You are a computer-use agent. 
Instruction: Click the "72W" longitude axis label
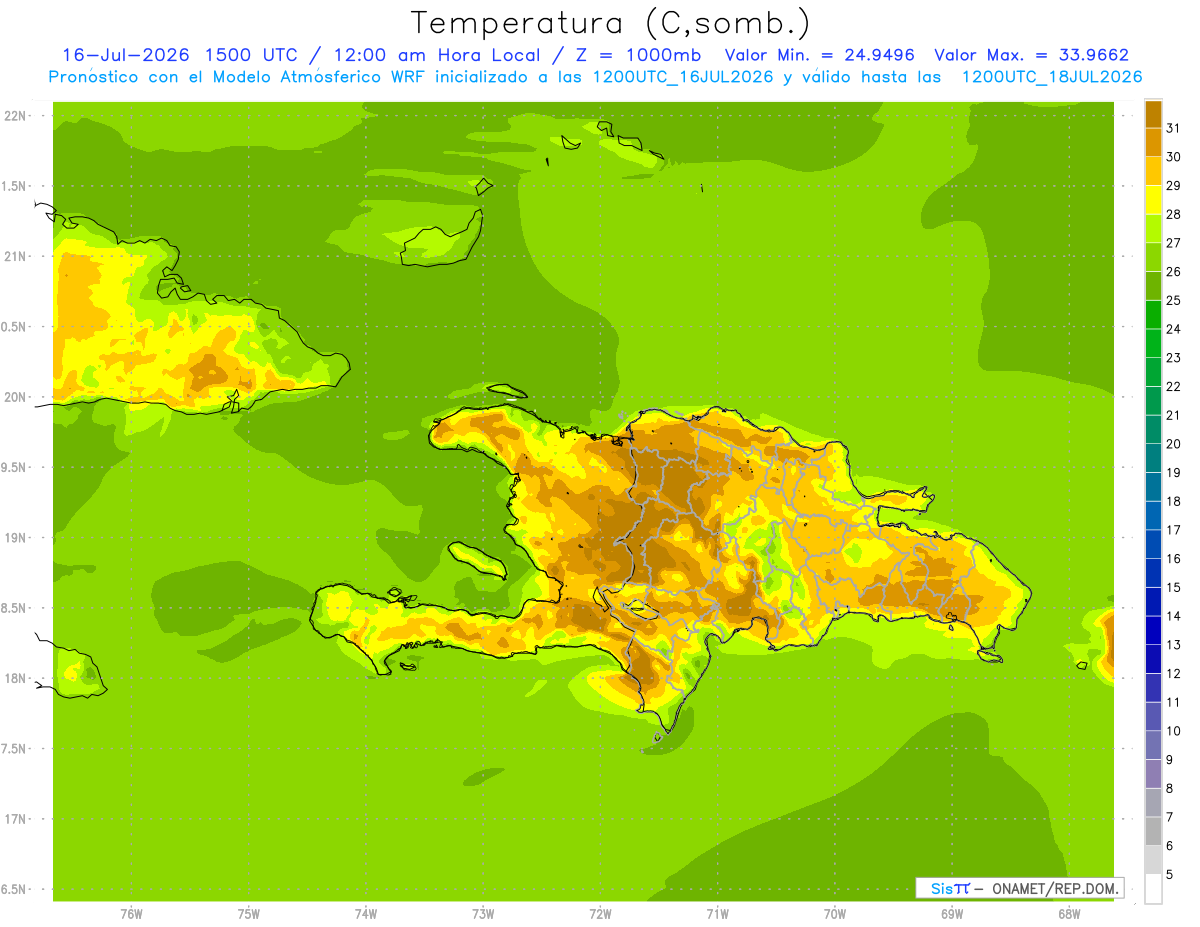point(600,914)
